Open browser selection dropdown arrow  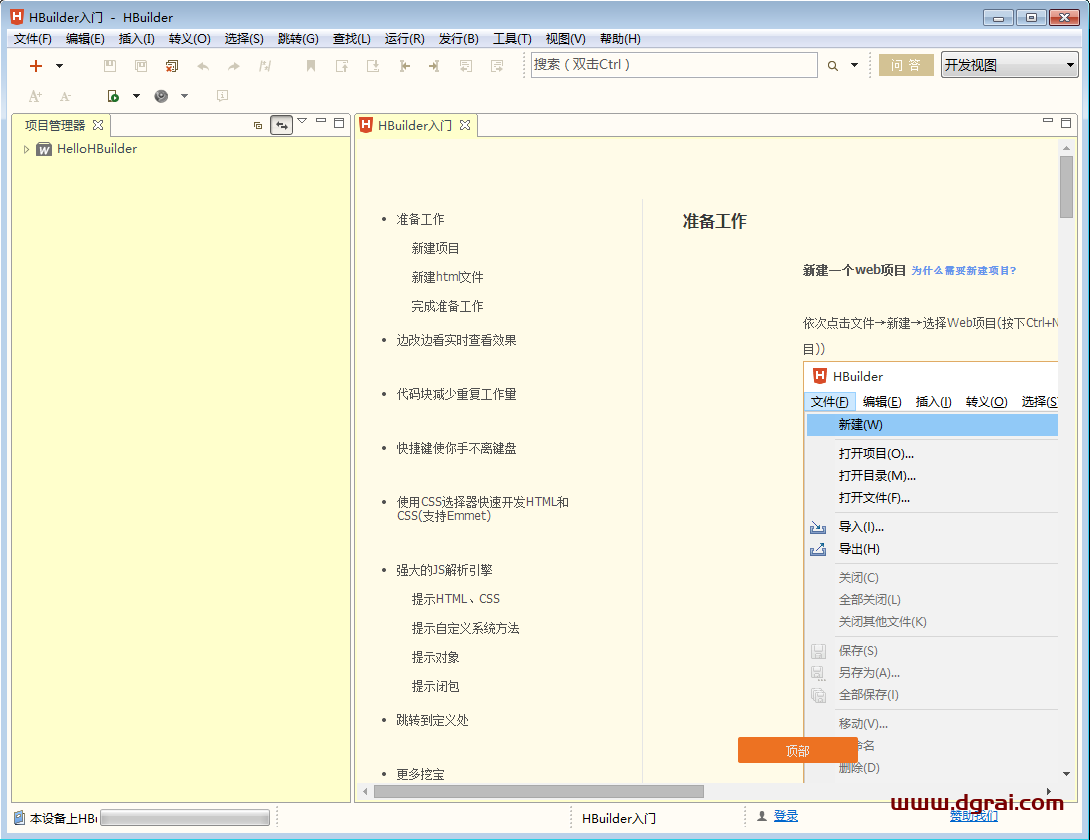pos(184,96)
